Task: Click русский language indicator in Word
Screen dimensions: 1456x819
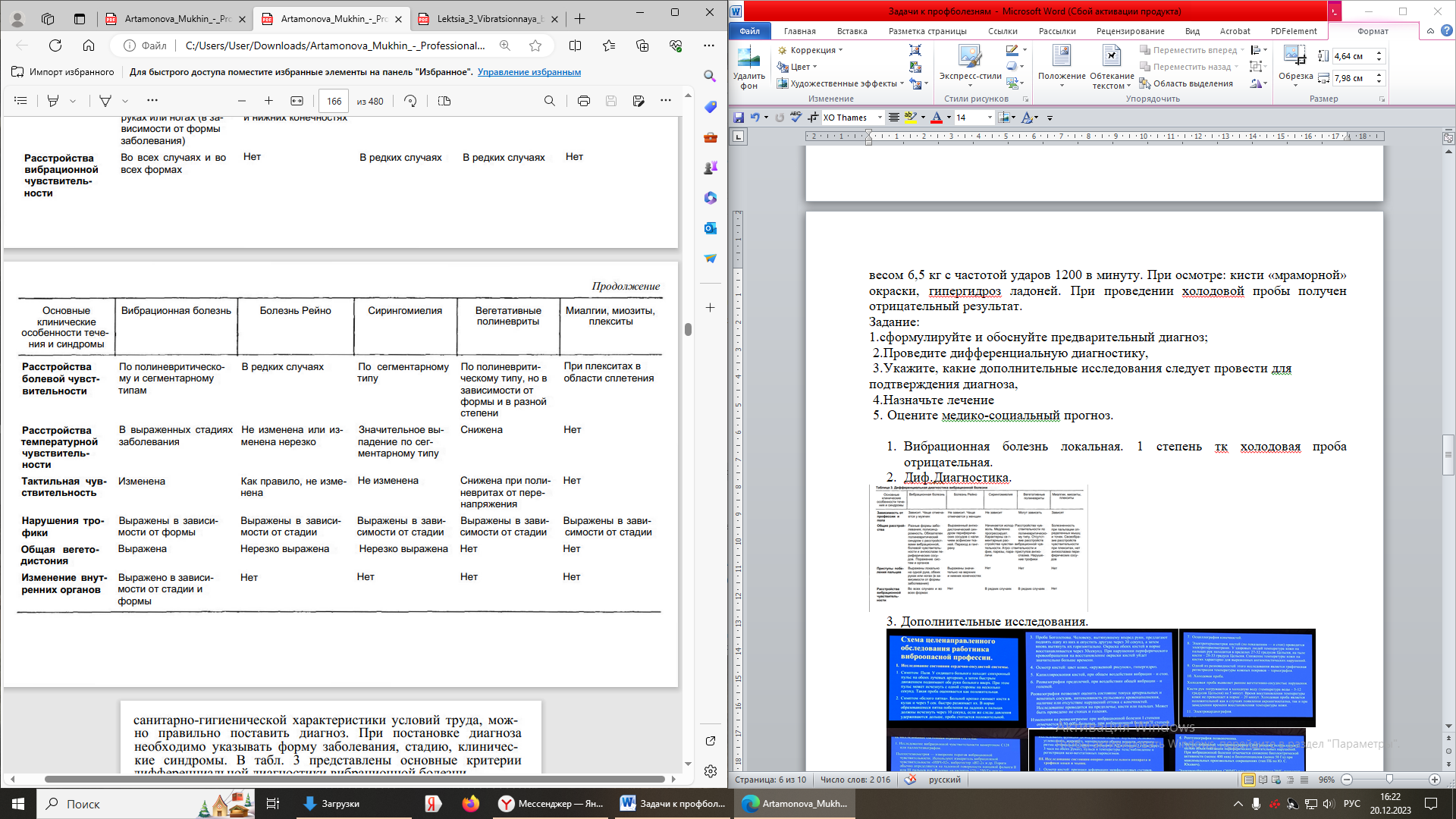Action: 944,780
